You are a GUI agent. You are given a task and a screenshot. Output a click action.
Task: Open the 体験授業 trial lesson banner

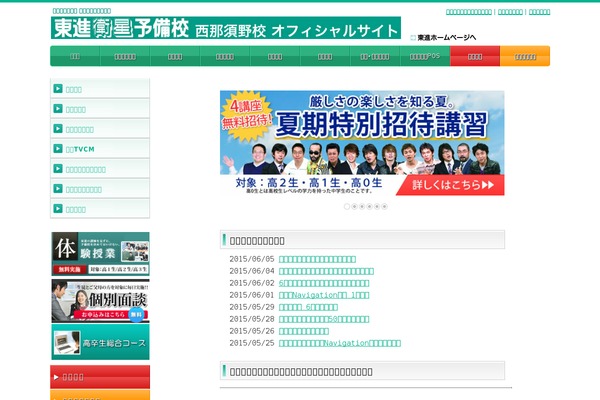(x=100, y=254)
